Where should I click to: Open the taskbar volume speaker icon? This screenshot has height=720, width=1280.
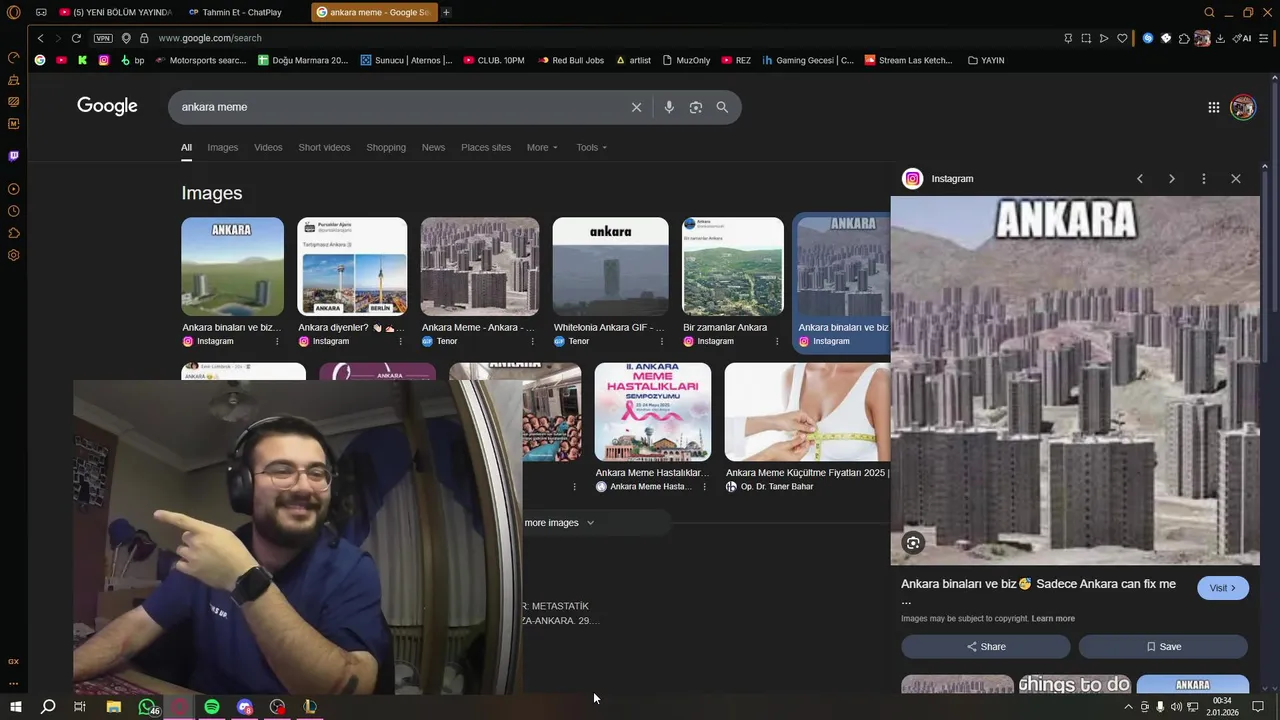(x=1176, y=707)
